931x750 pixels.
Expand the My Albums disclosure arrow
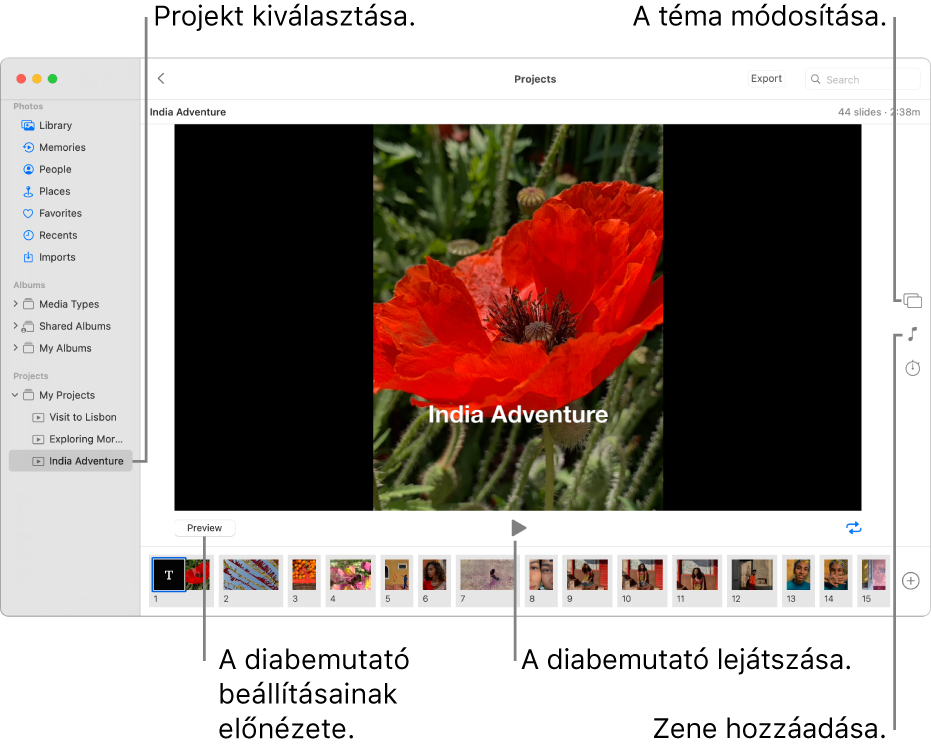click(15, 347)
